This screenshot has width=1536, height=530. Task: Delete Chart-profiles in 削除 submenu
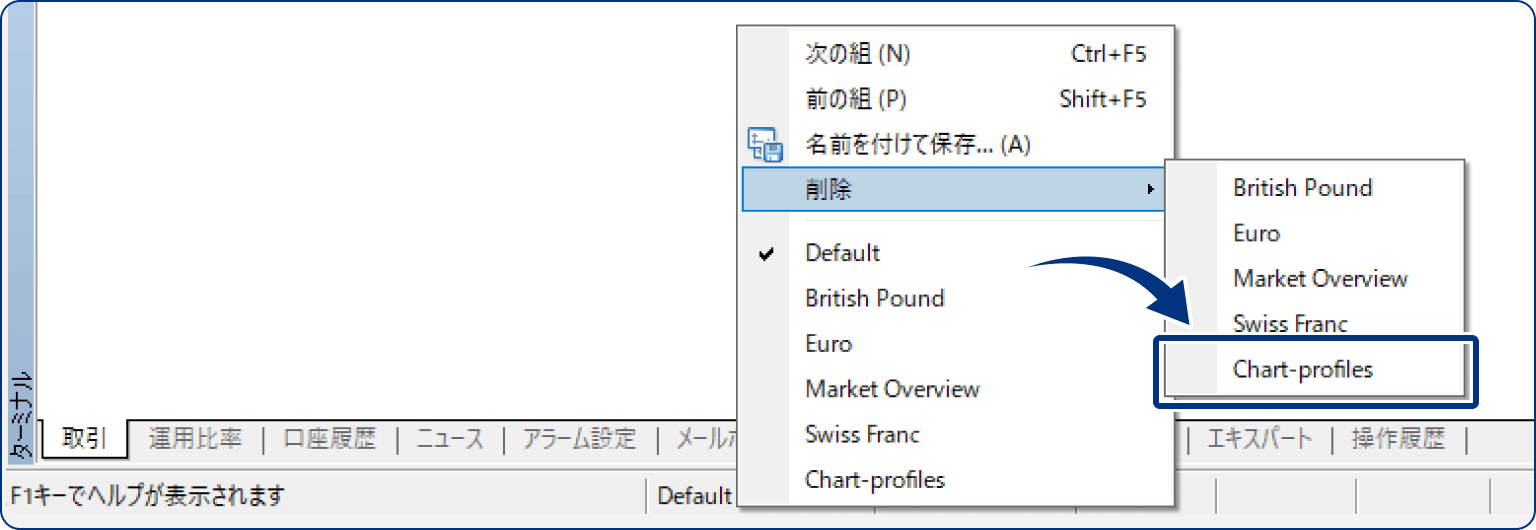[x=1314, y=369]
